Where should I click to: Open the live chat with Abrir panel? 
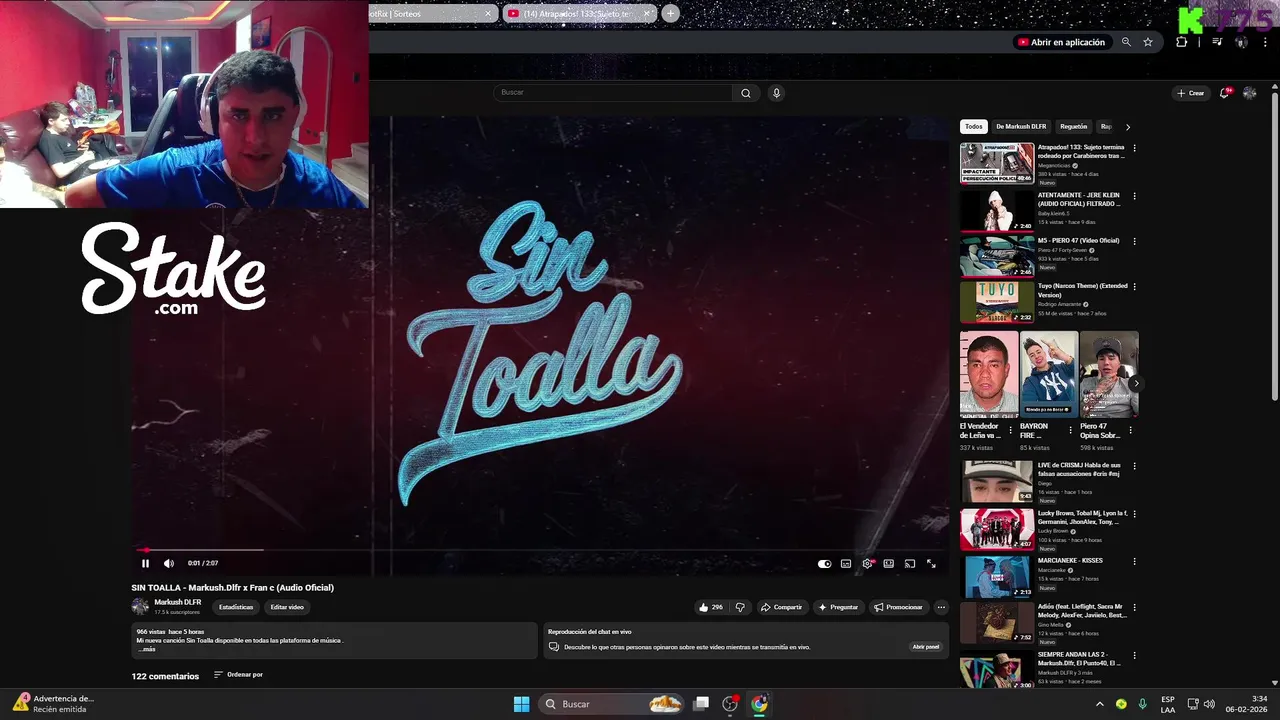(x=926, y=647)
